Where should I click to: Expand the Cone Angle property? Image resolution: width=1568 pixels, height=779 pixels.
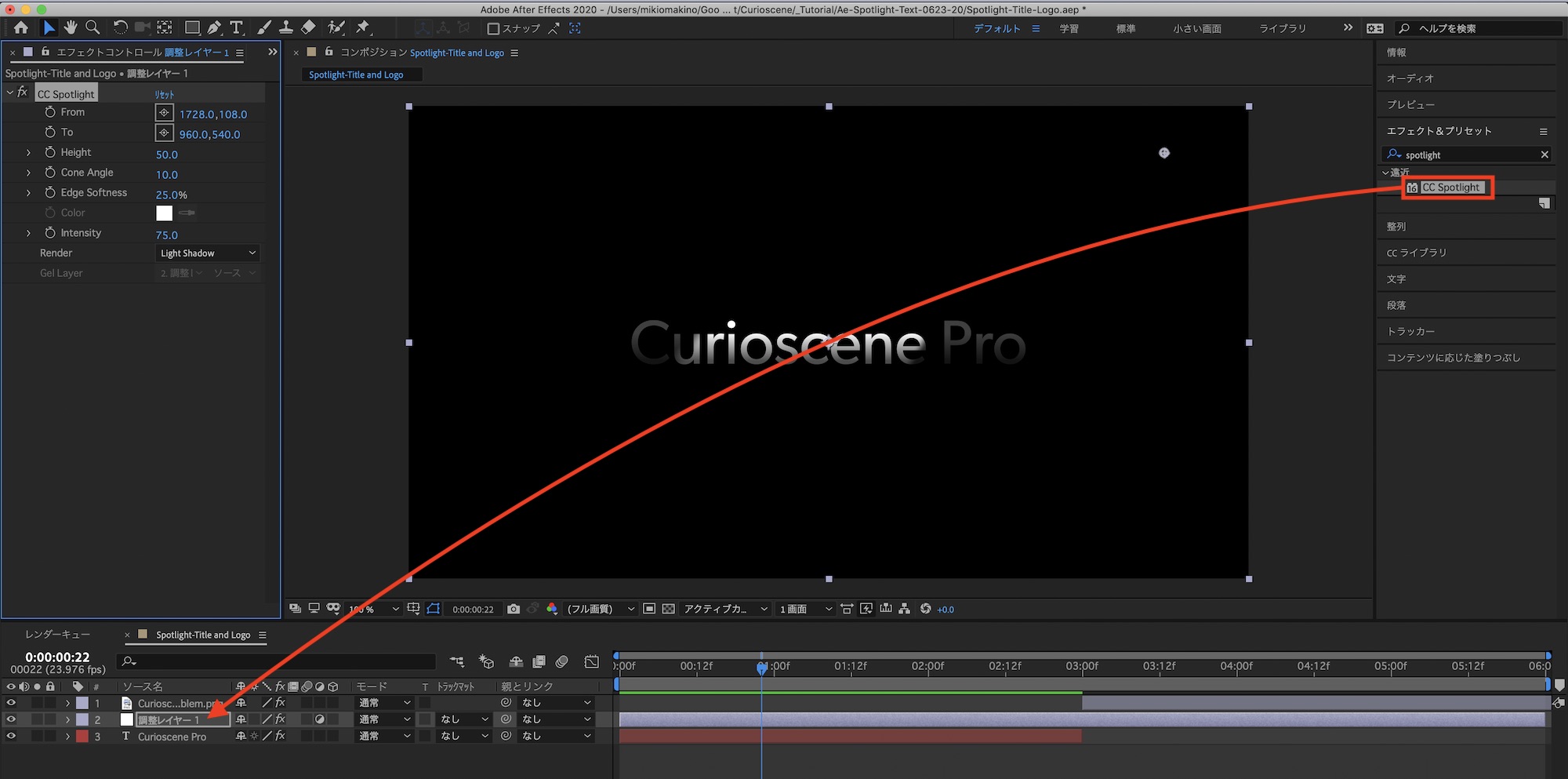[29, 173]
